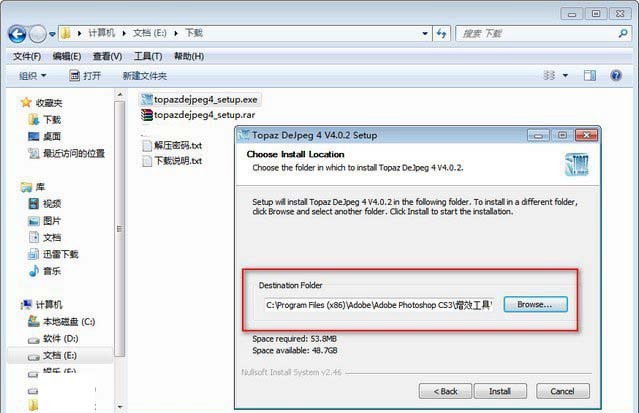Image resolution: width=639 pixels, height=413 pixels.
Task: Open the 图片 library in the sidebar
Action: pyautogui.click(x=45, y=221)
